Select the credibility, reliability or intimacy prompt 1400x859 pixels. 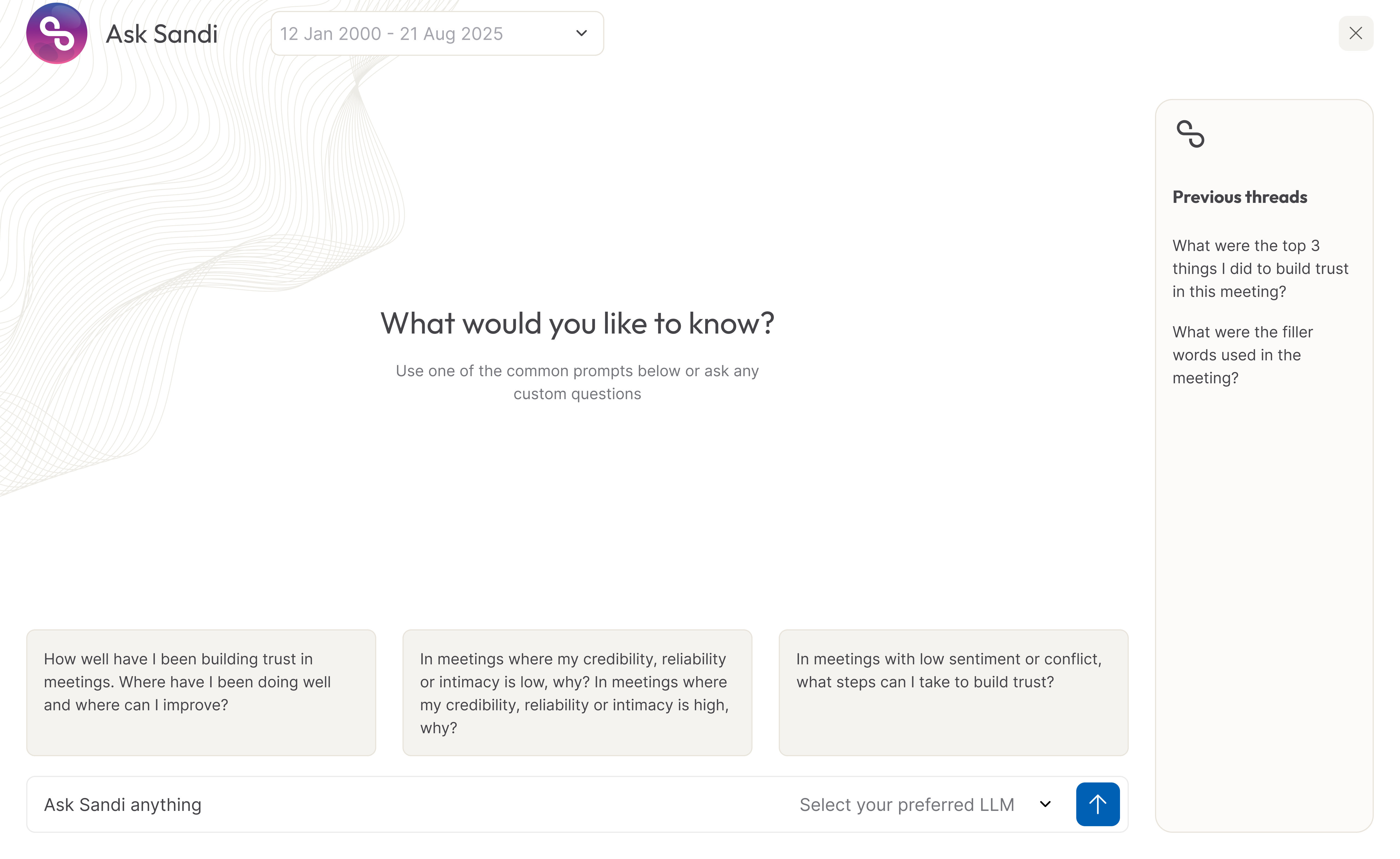click(x=577, y=692)
